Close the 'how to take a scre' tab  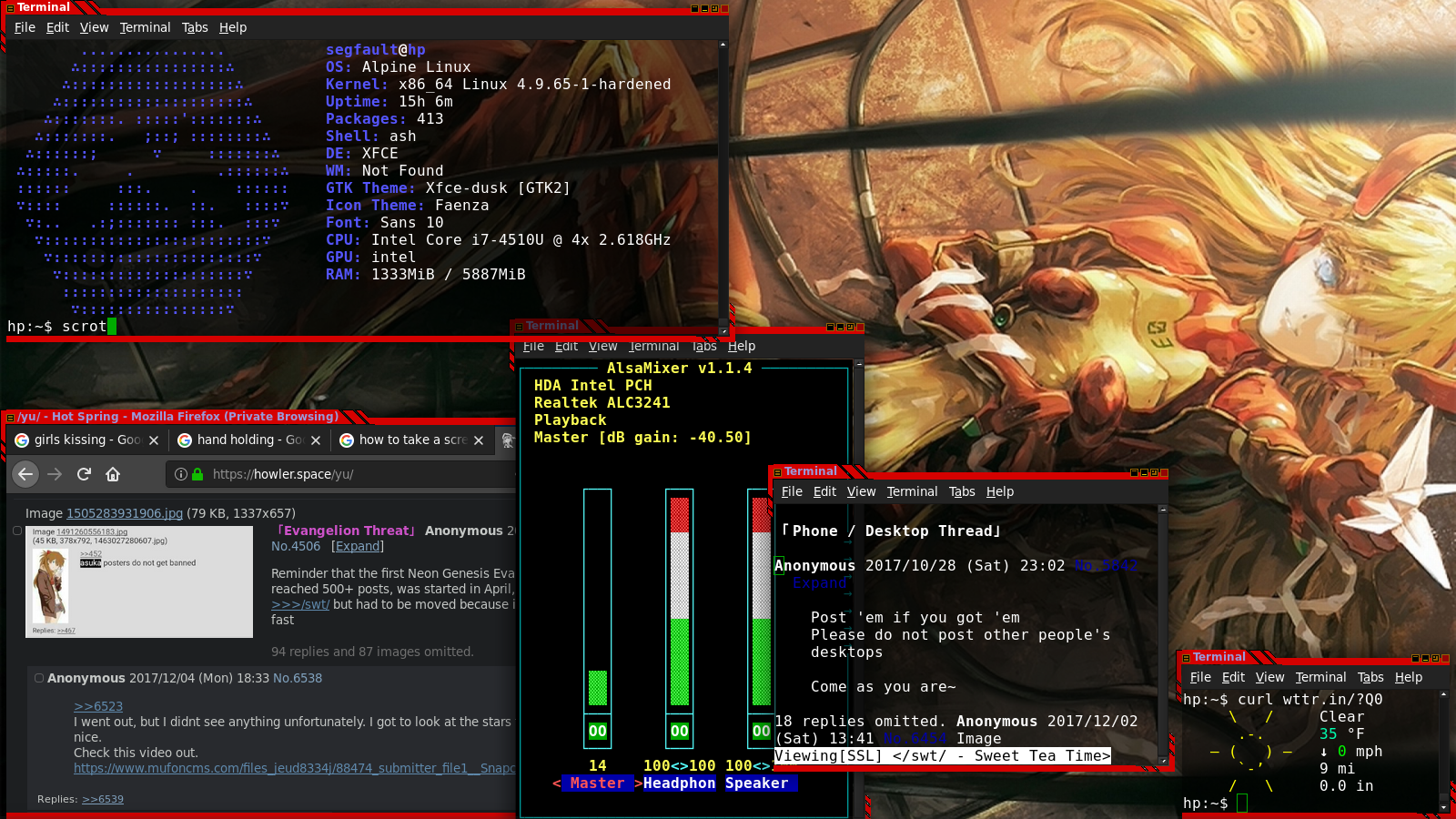coord(479,440)
